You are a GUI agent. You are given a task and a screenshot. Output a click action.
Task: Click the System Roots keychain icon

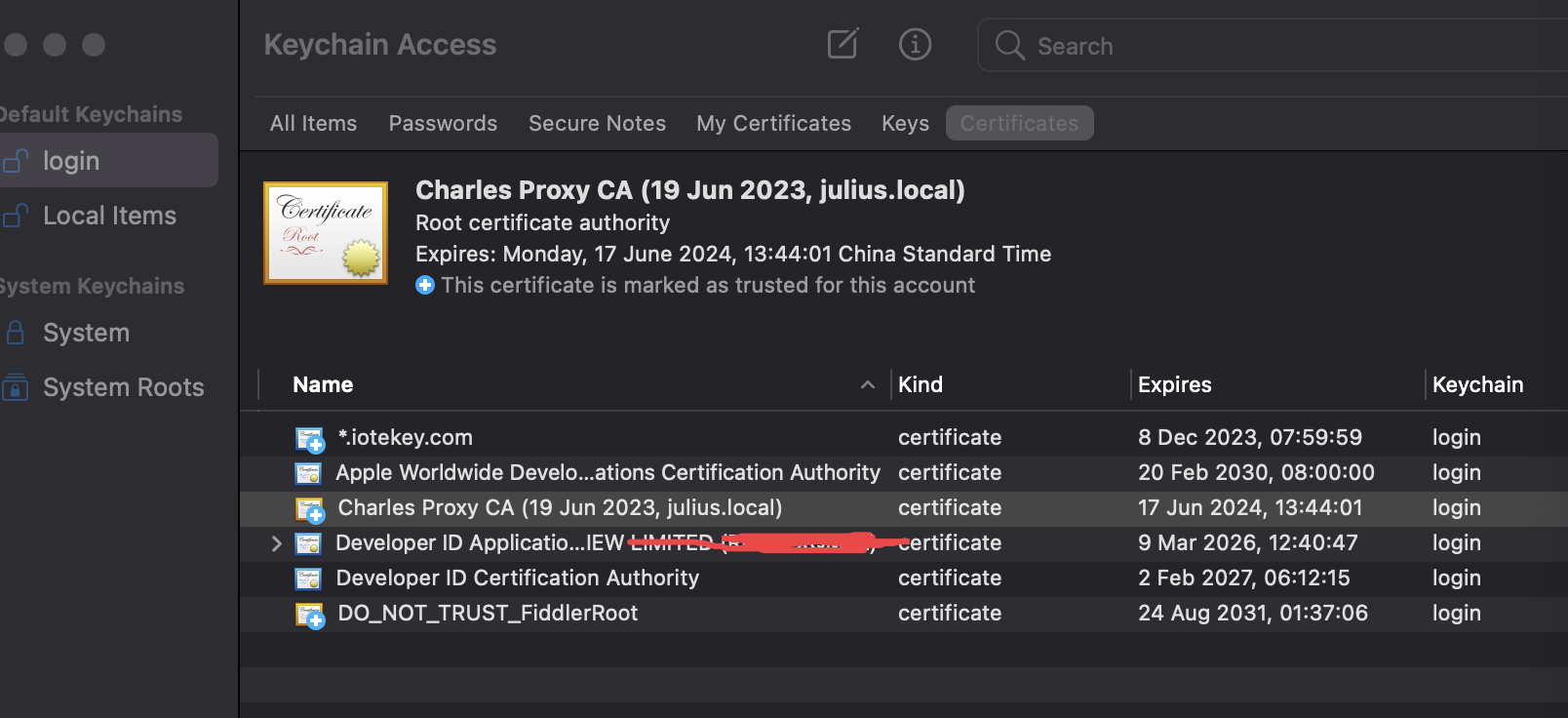coord(16,387)
